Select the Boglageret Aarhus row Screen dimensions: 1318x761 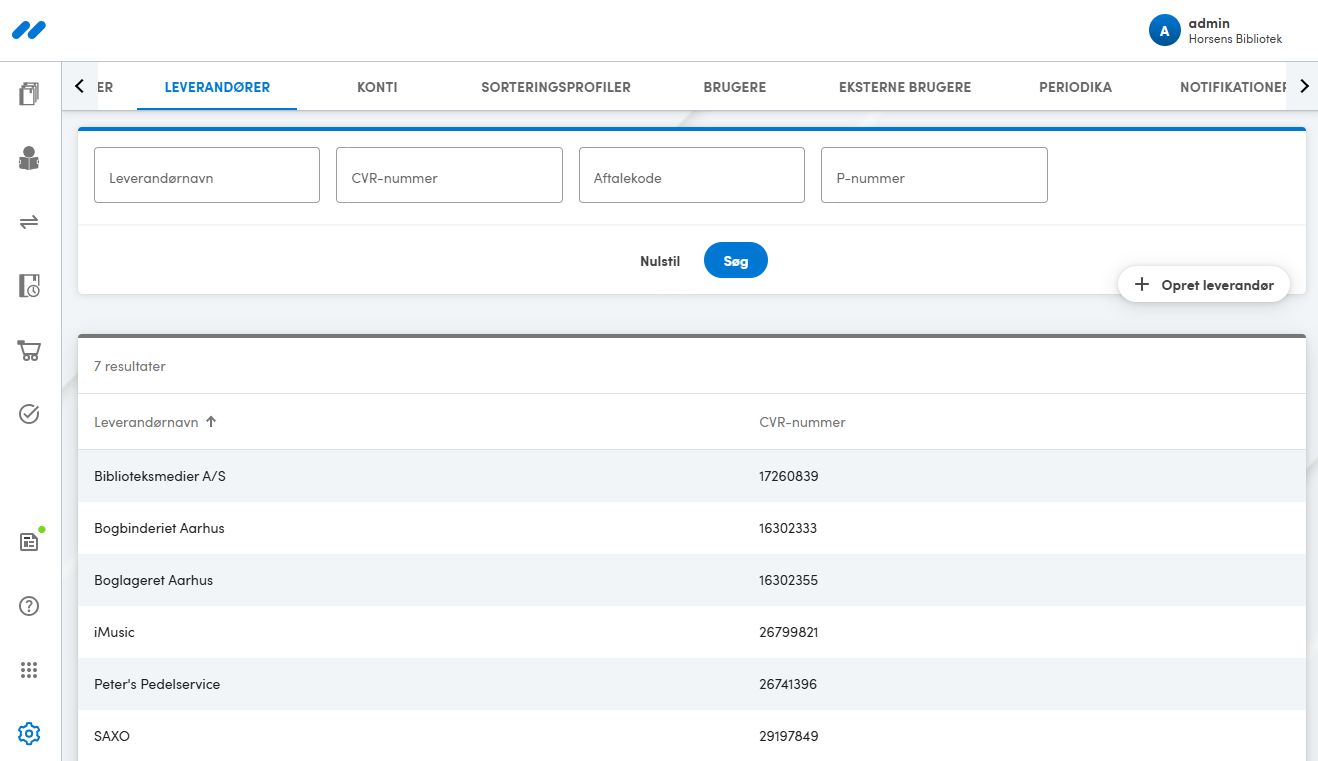tap(692, 580)
